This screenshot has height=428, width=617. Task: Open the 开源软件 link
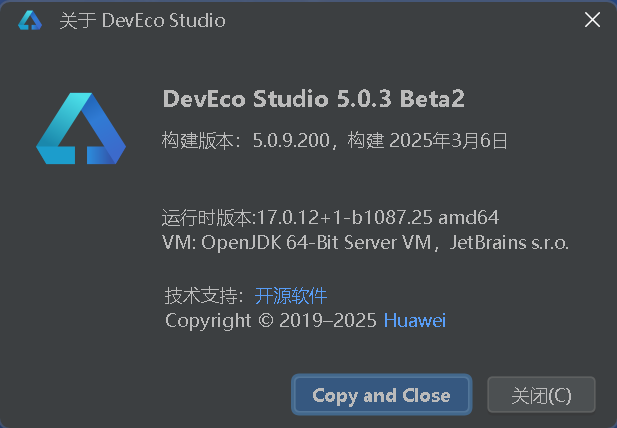[291, 295]
